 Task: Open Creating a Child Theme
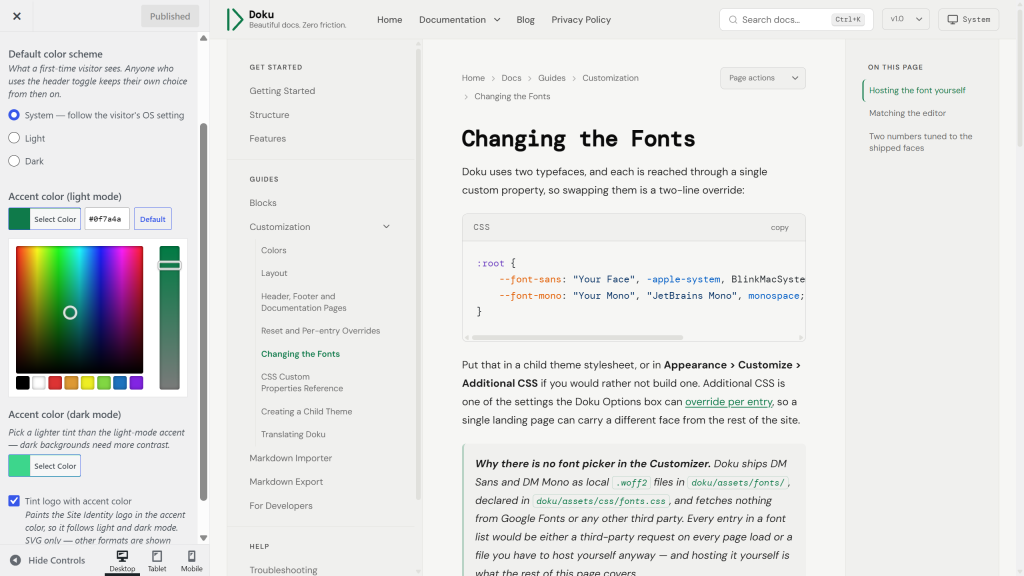[306, 411]
